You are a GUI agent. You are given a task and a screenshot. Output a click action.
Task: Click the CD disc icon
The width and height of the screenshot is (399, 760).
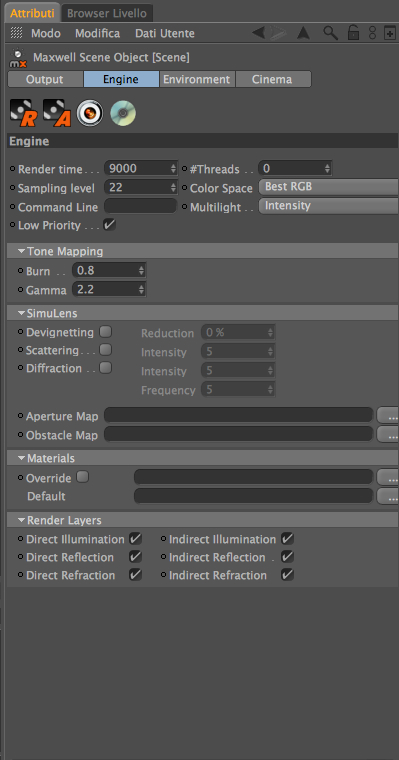click(123, 113)
